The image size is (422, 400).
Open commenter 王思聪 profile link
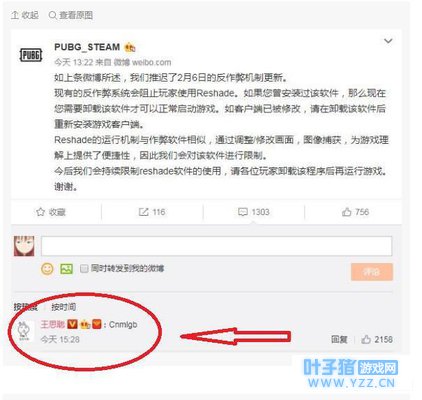click(53, 324)
